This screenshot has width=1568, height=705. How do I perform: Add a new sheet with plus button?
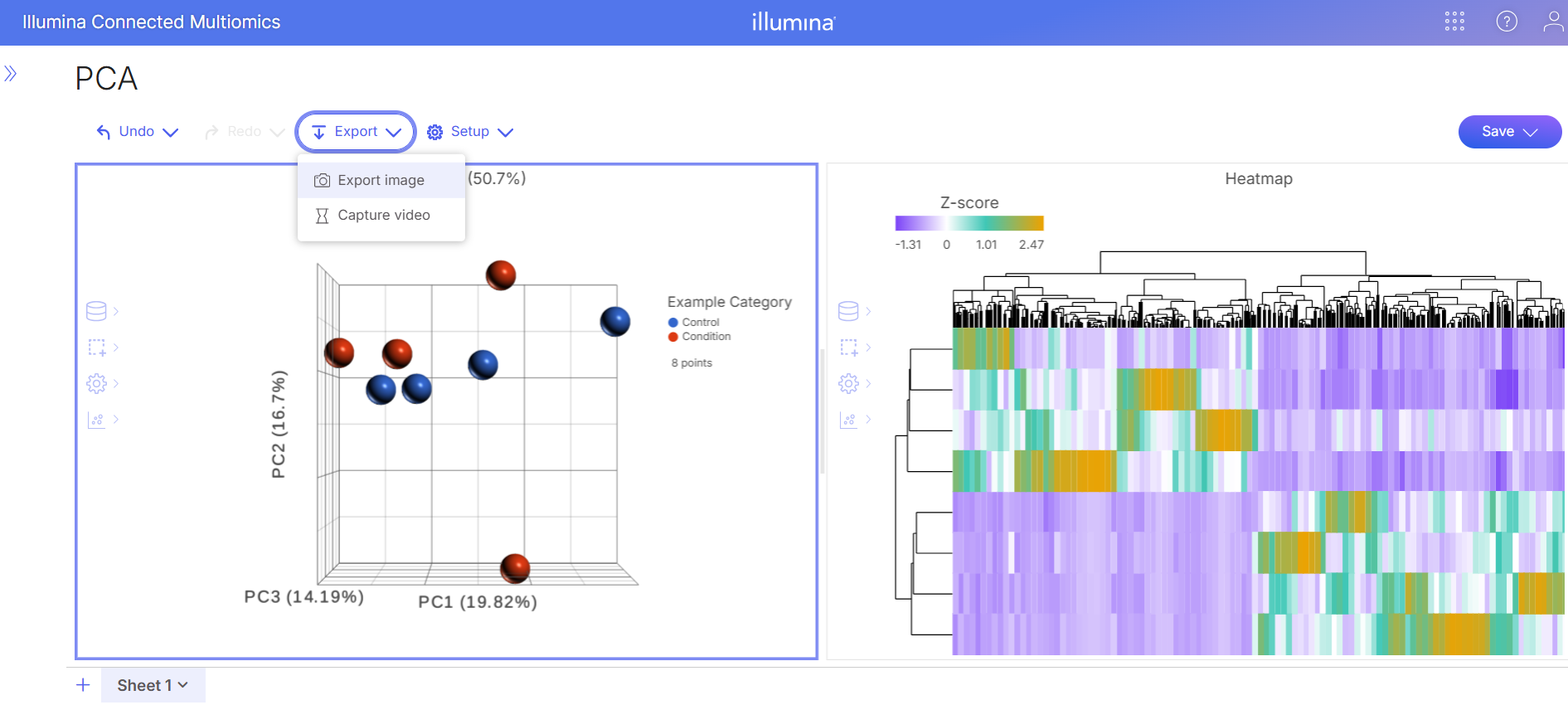pyautogui.click(x=83, y=685)
